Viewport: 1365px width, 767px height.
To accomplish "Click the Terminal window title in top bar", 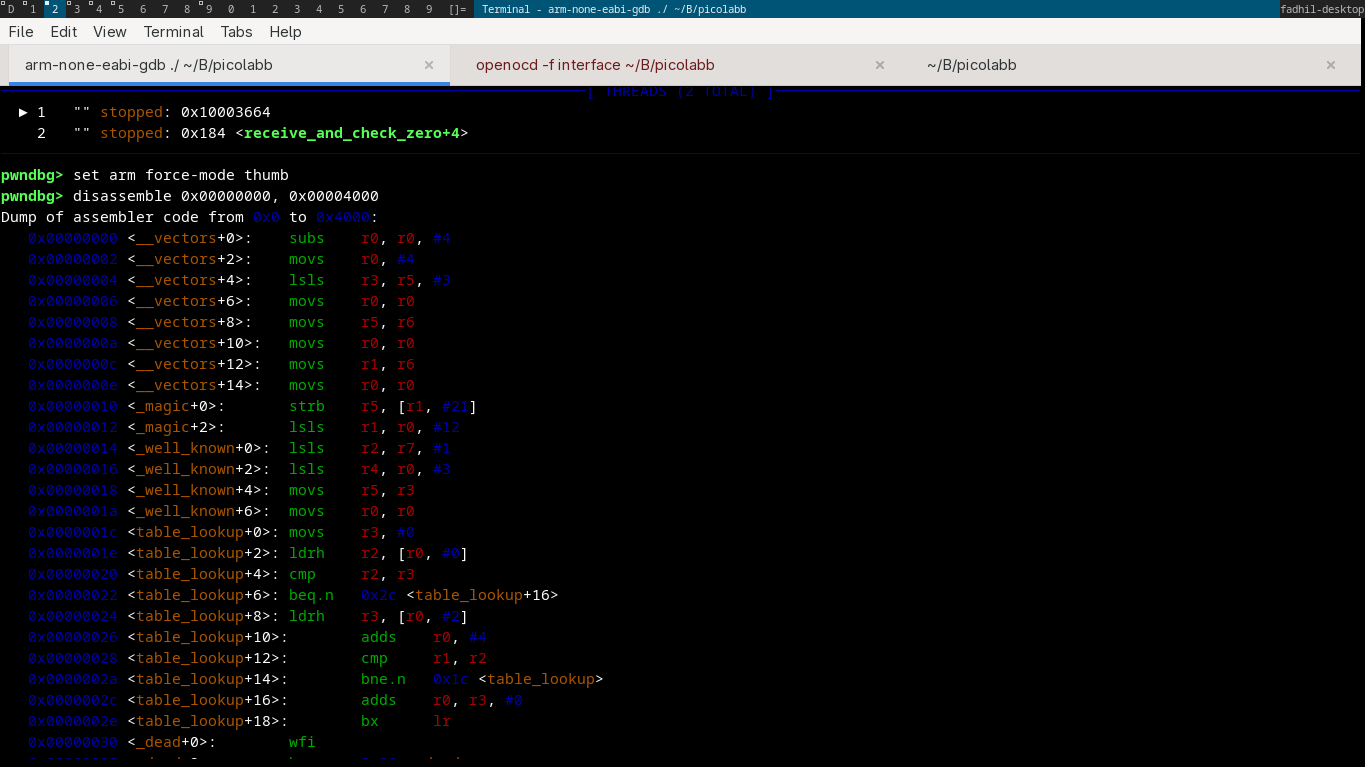I will (x=614, y=9).
